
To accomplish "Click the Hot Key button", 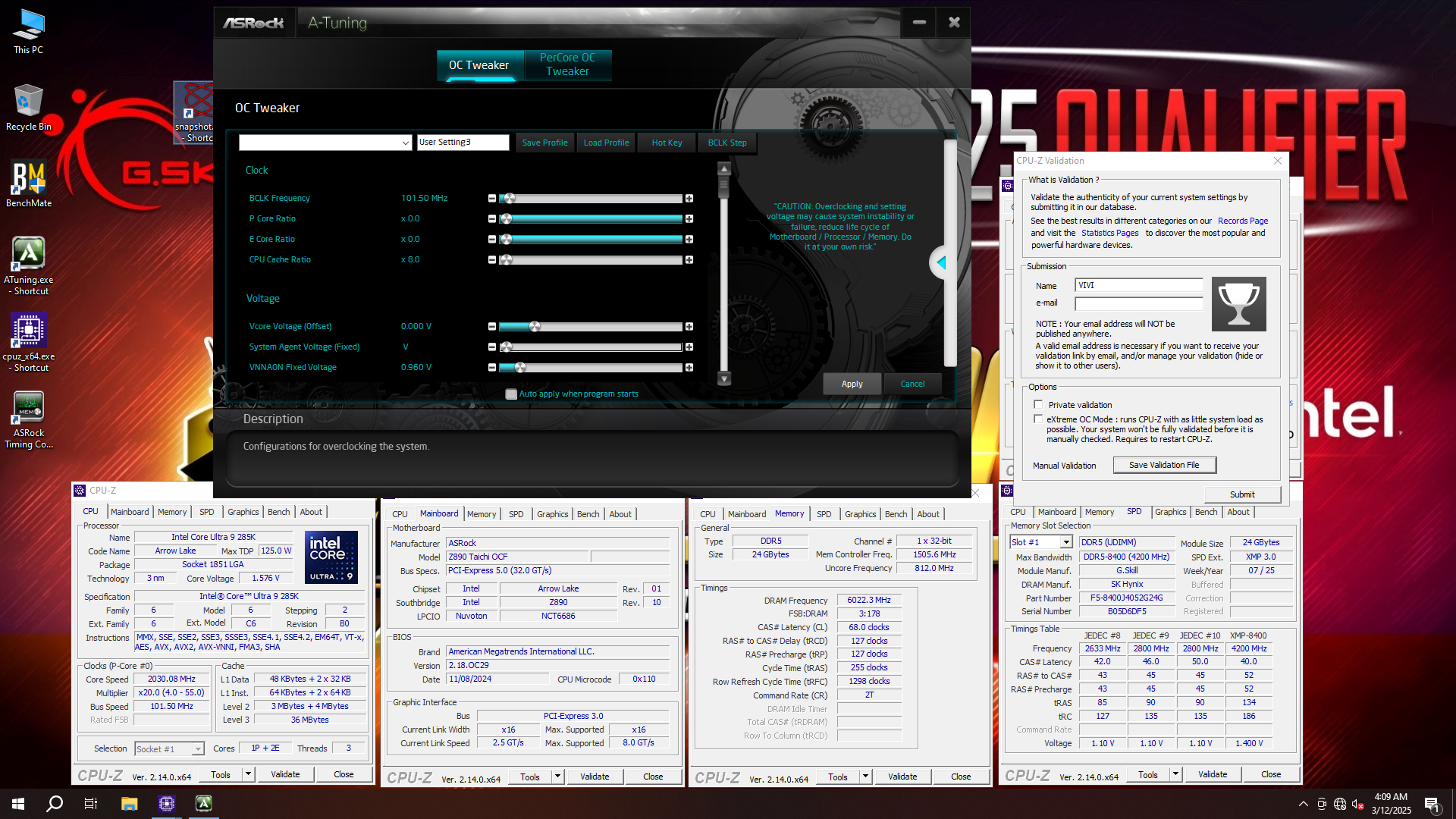I will [x=667, y=143].
